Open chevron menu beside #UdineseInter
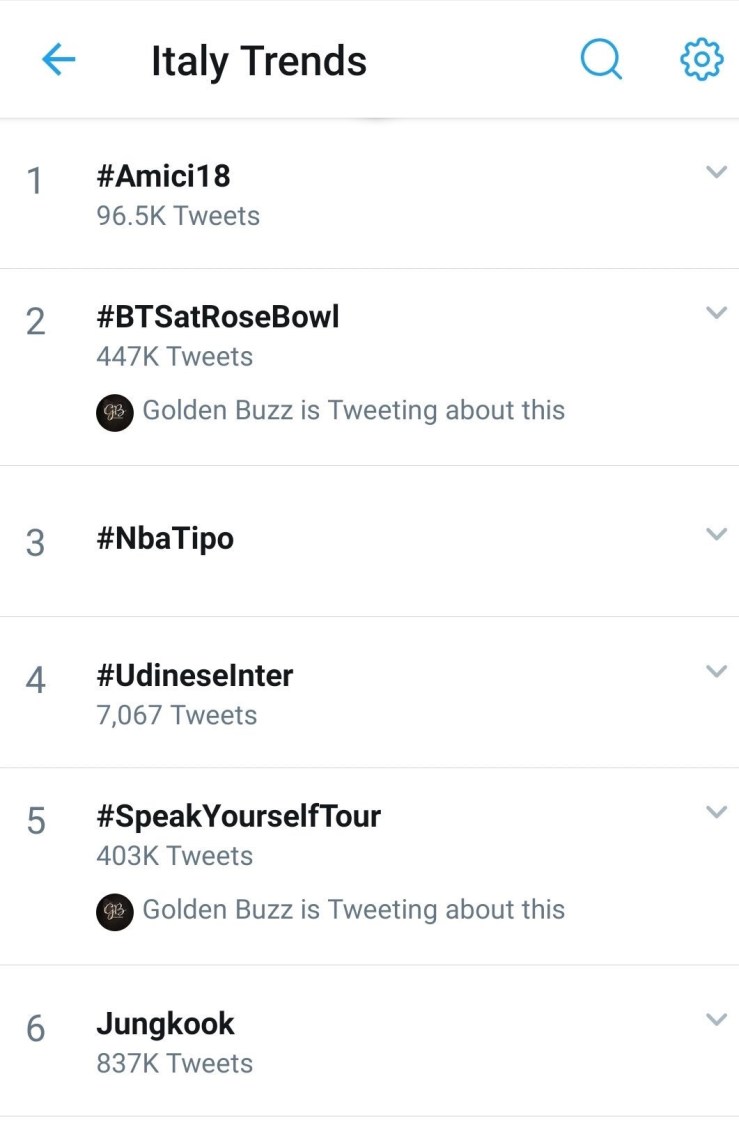Viewport: 739px width, 1122px height. 716,671
